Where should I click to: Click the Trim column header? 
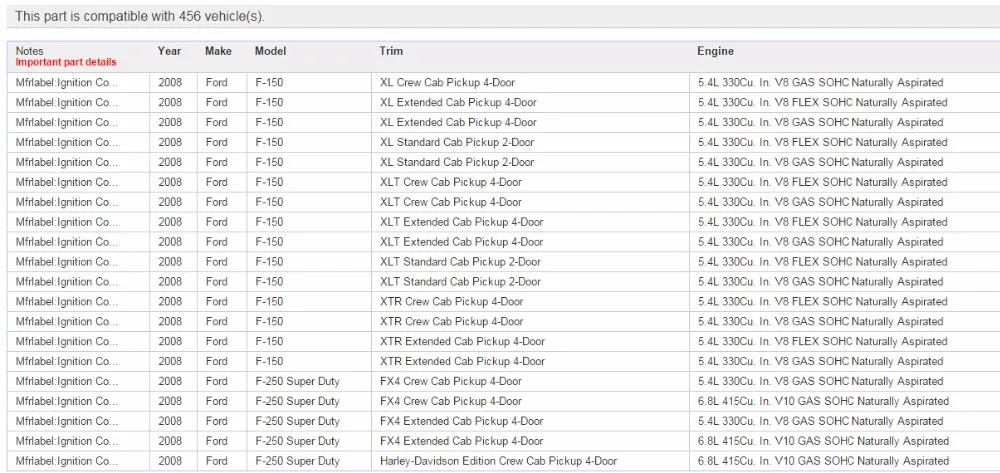[x=391, y=51]
